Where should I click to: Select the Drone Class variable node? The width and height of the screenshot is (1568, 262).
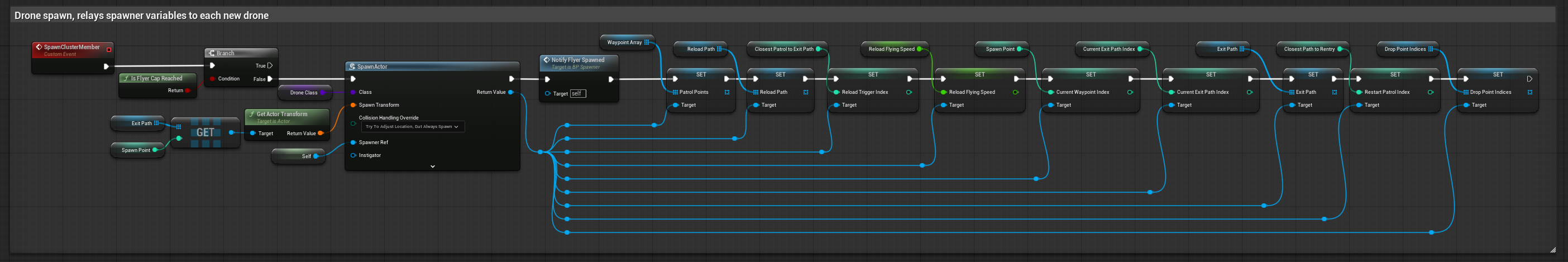[305, 93]
